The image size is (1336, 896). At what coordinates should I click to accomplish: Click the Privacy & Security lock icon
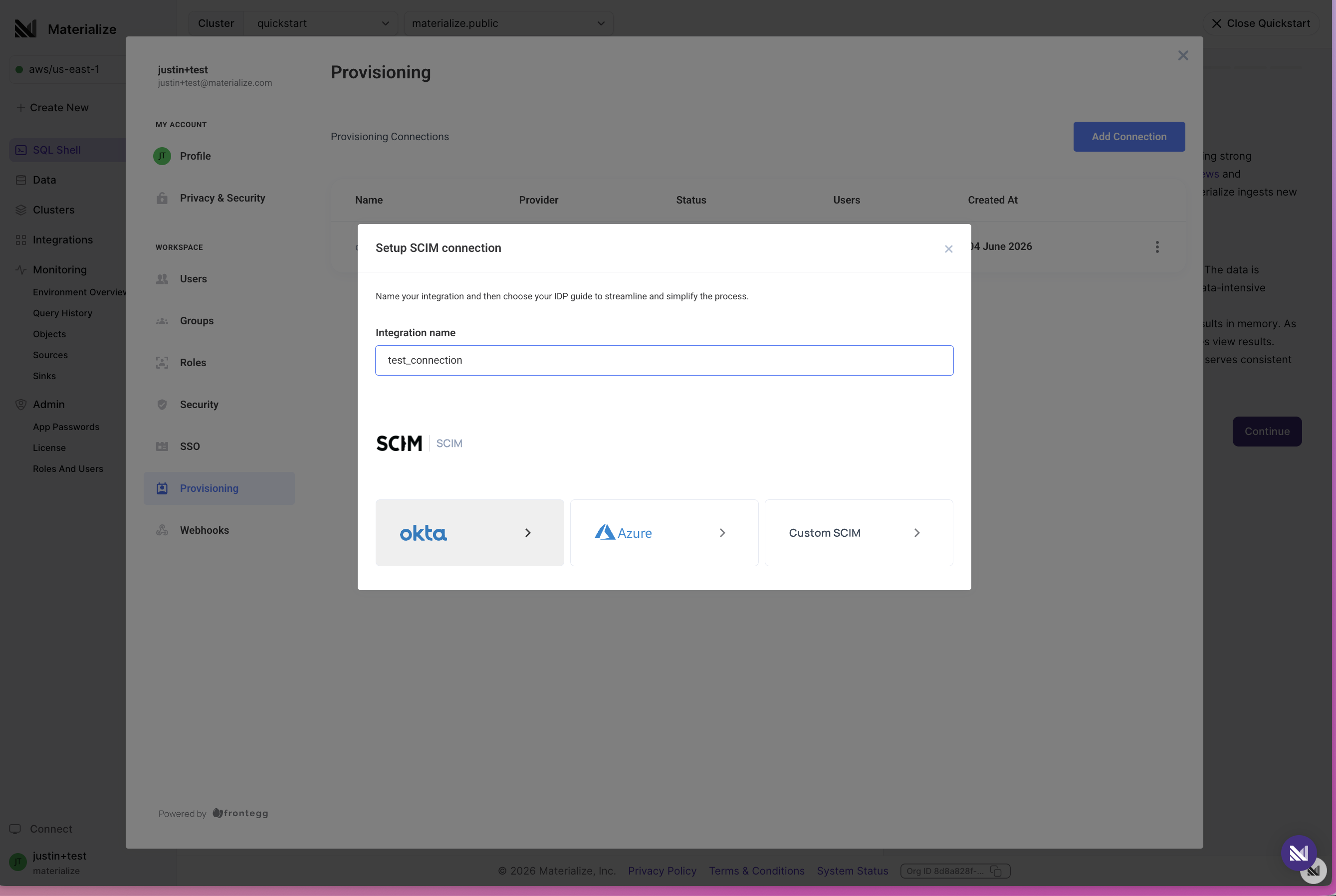pos(162,198)
